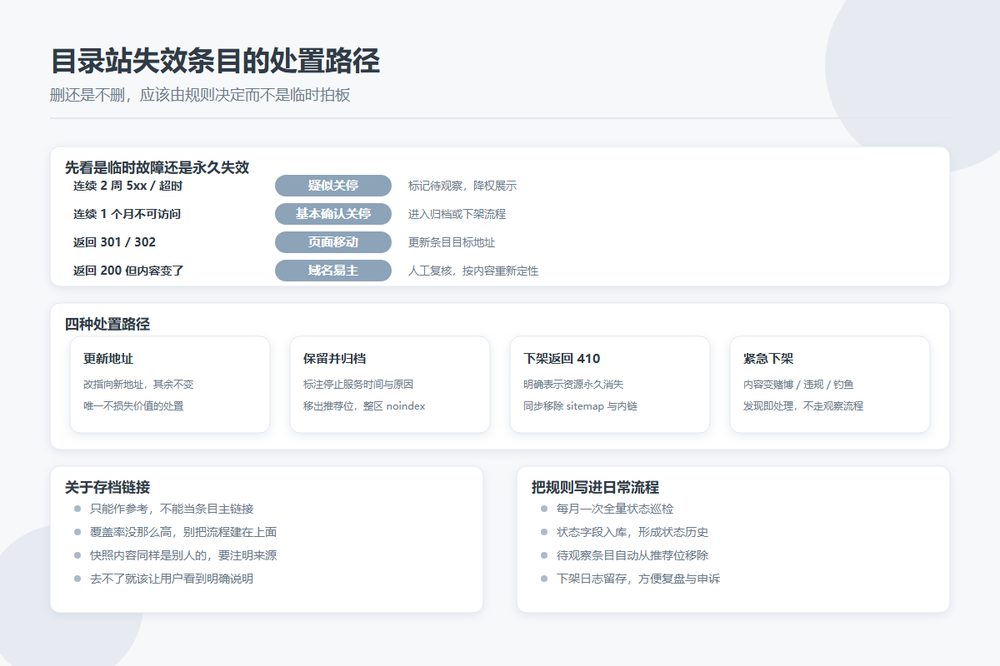Click text 移出推荐位，整区 noindex
The height and width of the screenshot is (666, 1000).
tap(364, 406)
